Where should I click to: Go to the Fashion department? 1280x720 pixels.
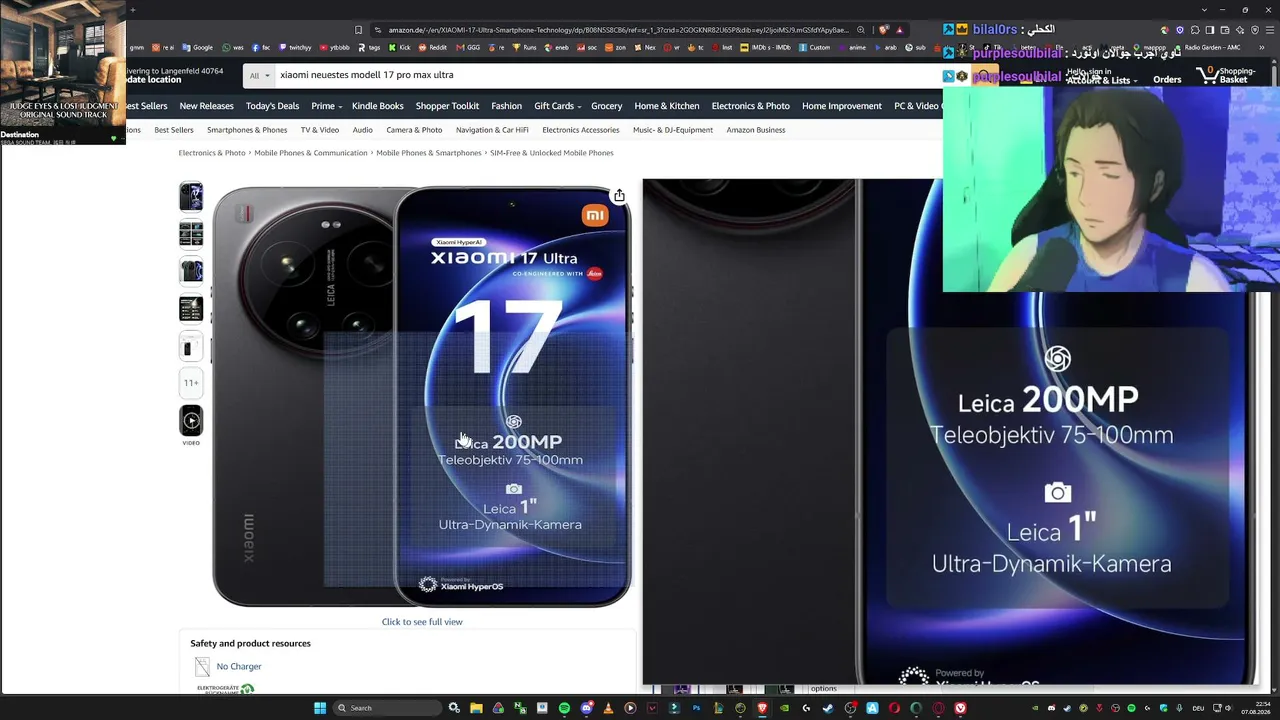click(506, 106)
